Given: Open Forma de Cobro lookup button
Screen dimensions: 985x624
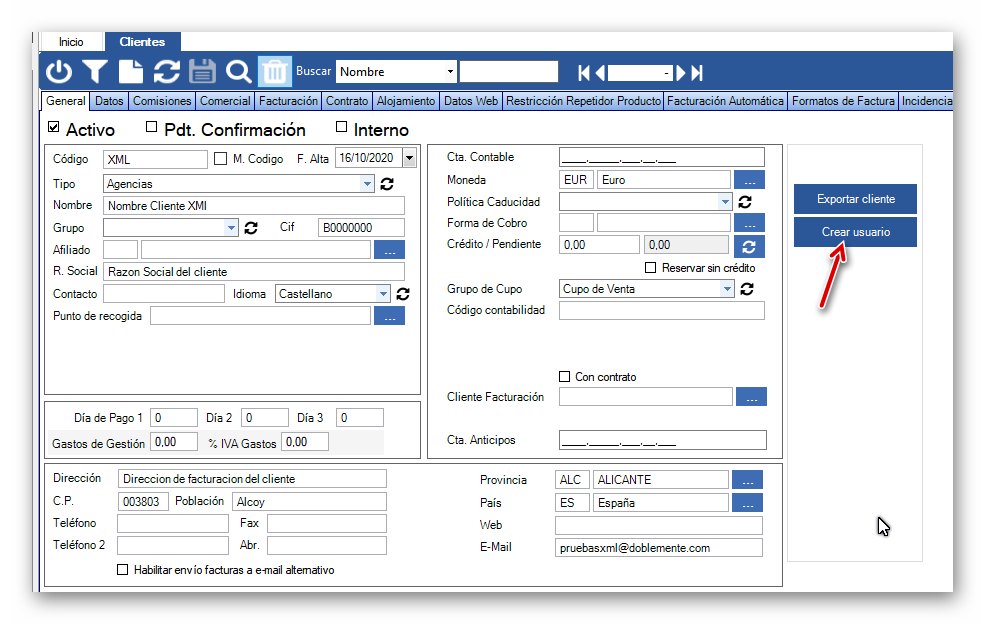Looking at the screenshot, I should (749, 222).
